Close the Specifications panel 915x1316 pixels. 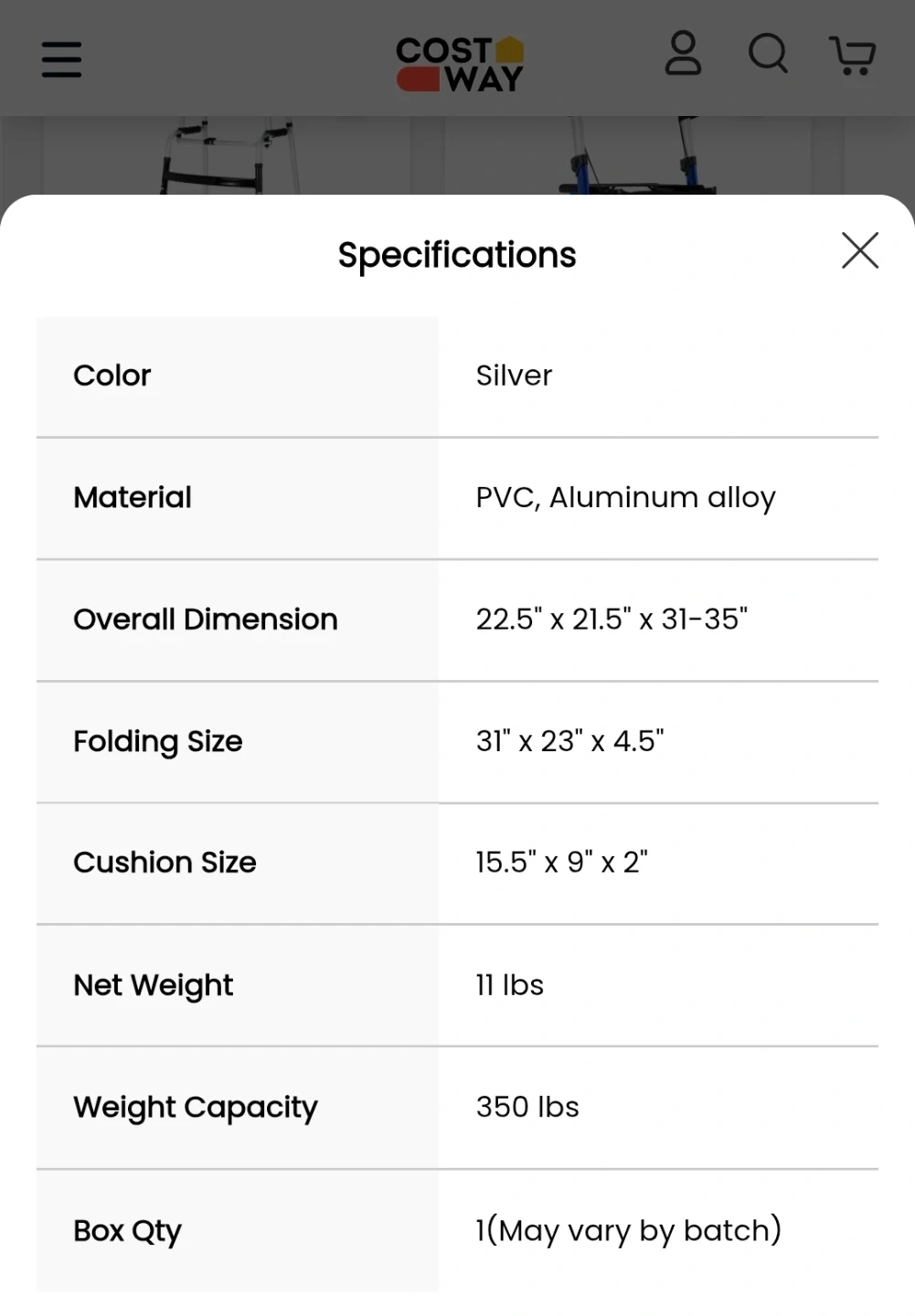tap(859, 250)
